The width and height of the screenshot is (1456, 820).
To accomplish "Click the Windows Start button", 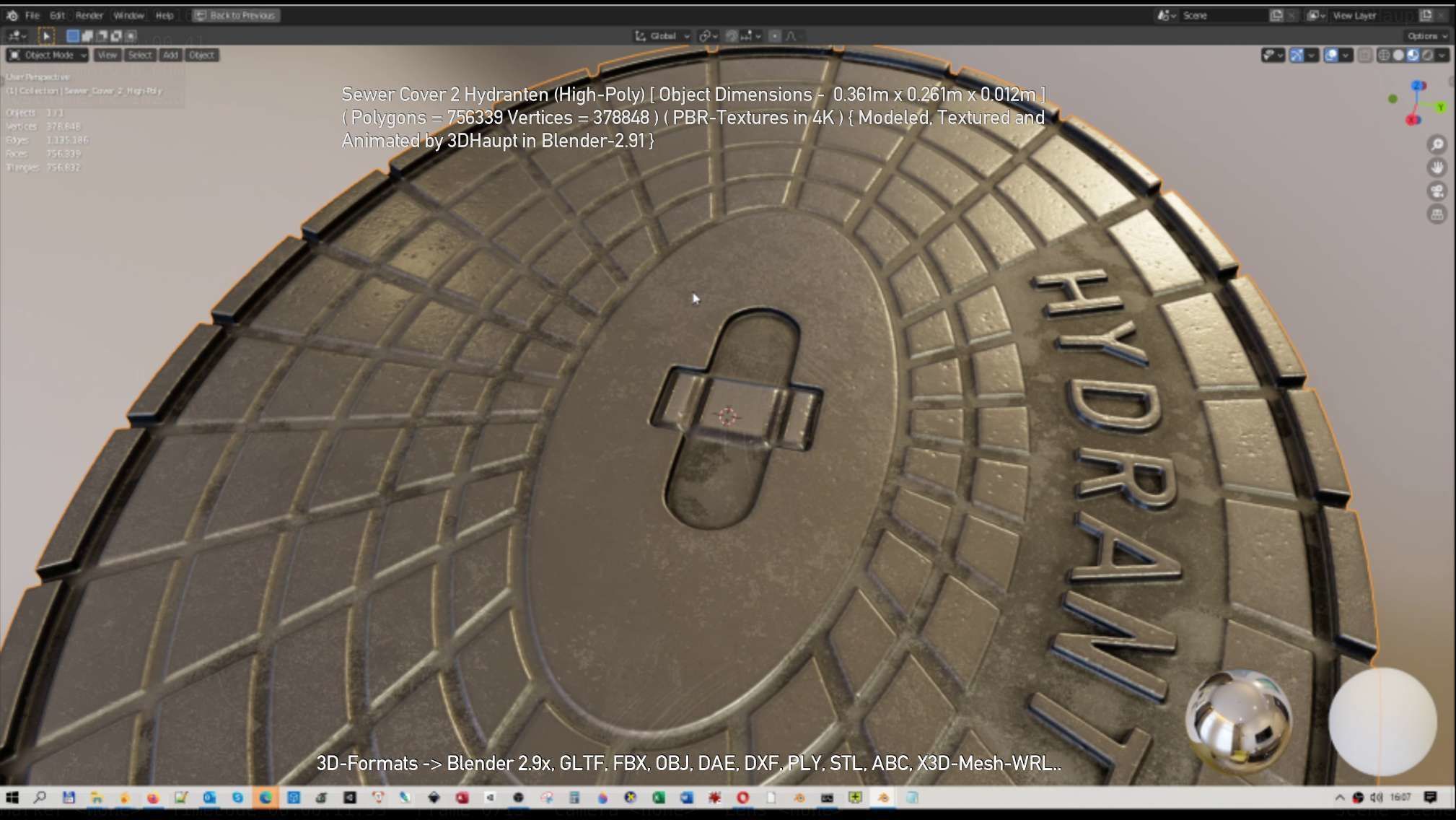I will (x=12, y=798).
